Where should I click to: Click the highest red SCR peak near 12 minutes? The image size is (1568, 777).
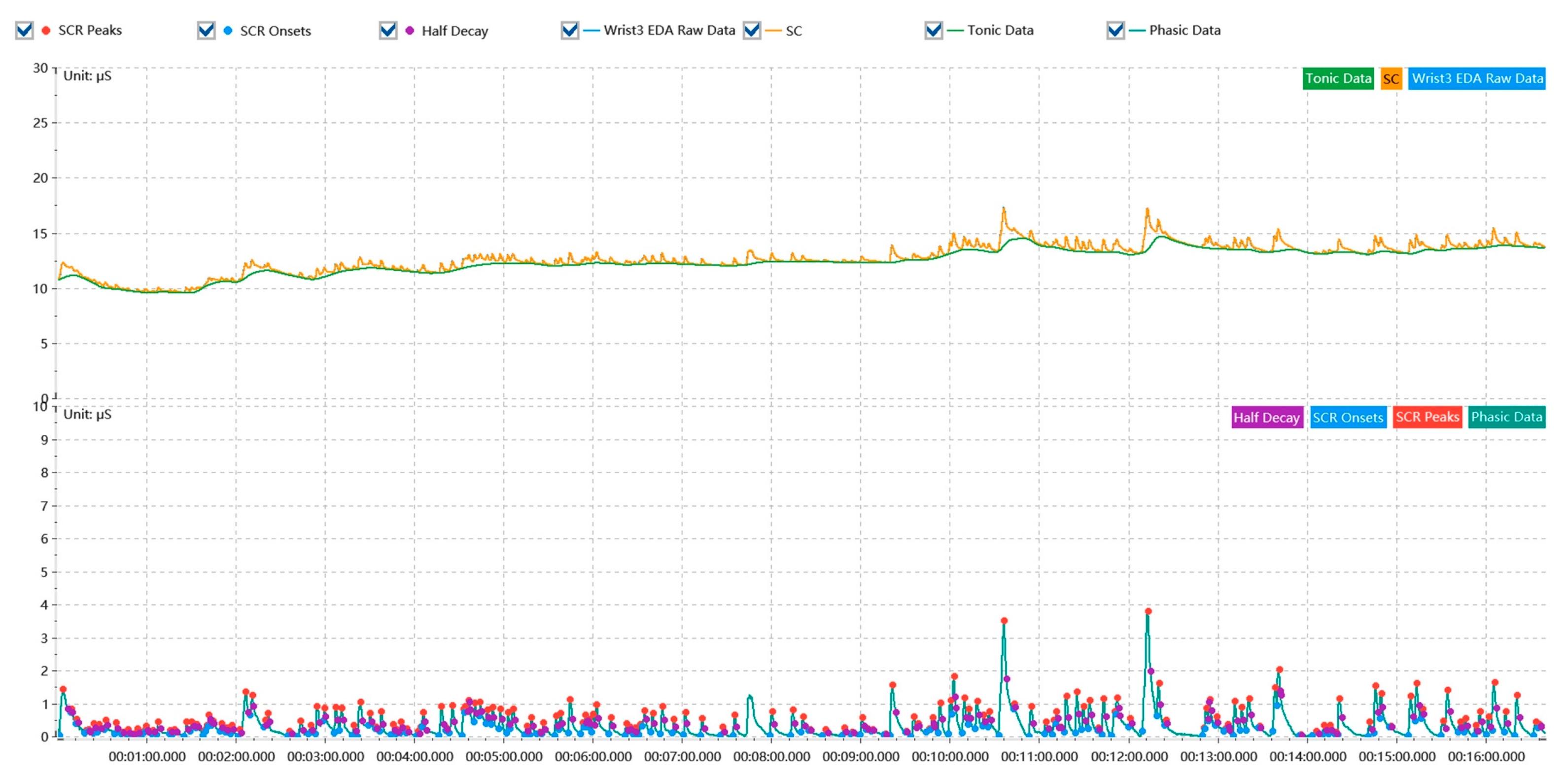click(x=1148, y=611)
